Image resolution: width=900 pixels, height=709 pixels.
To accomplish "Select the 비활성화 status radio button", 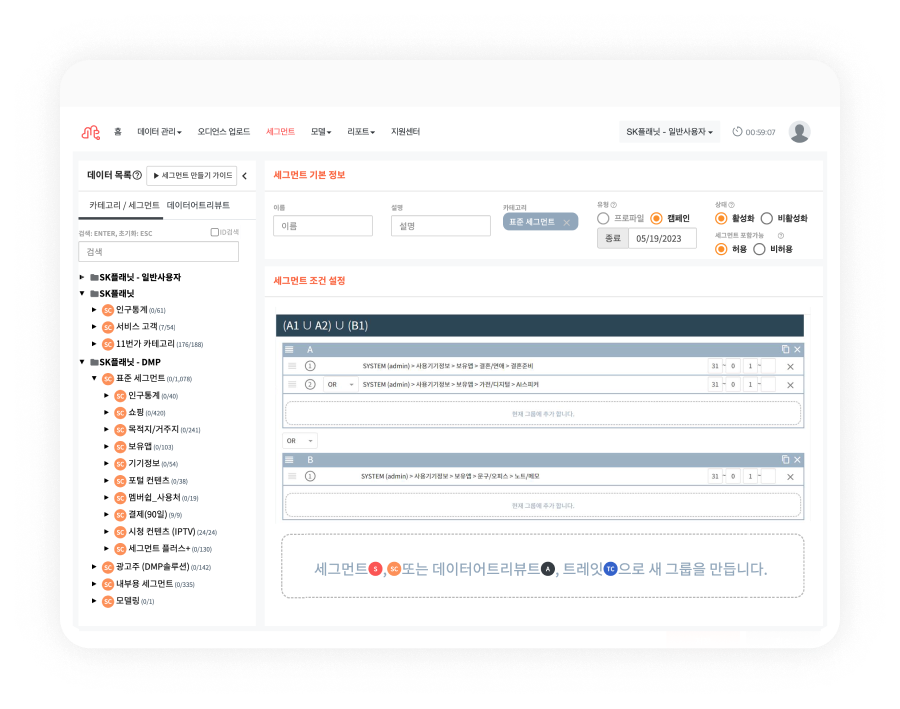I will point(766,218).
